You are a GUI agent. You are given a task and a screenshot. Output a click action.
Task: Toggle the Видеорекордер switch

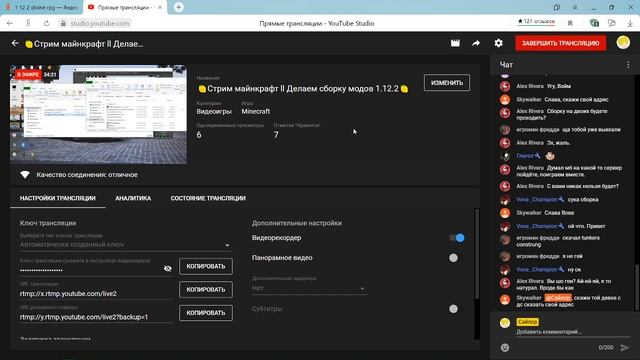(456, 238)
